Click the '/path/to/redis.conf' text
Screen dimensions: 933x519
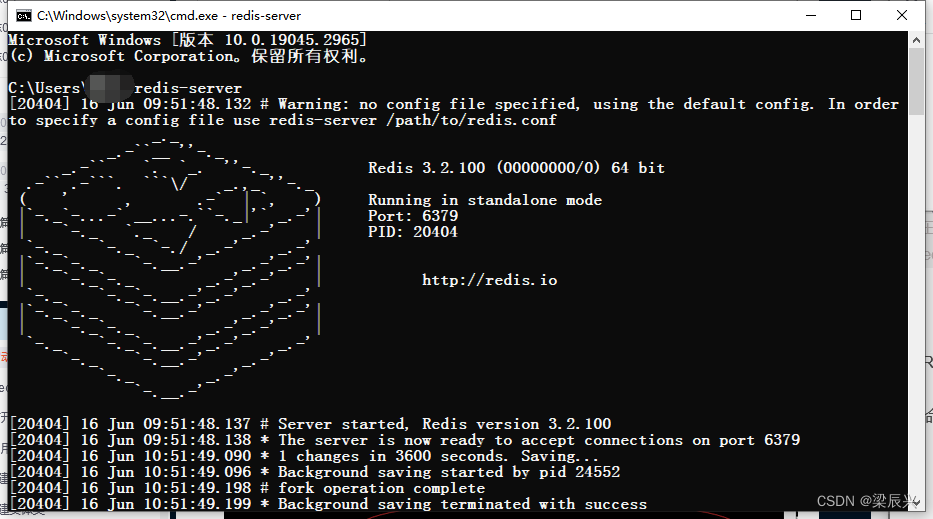click(x=471, y=120)
